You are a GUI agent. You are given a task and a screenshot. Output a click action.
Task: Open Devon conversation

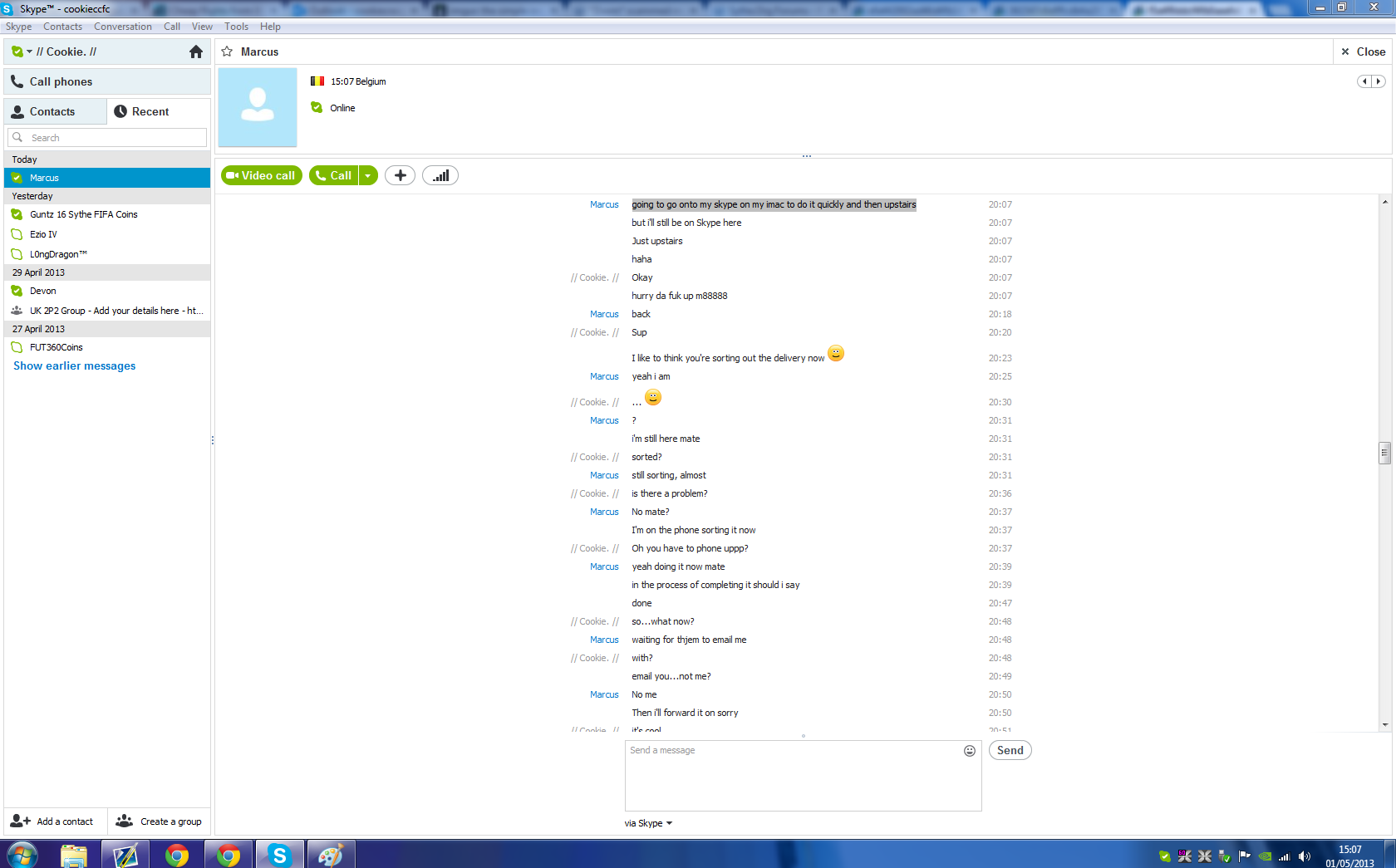tap(107, 291)
